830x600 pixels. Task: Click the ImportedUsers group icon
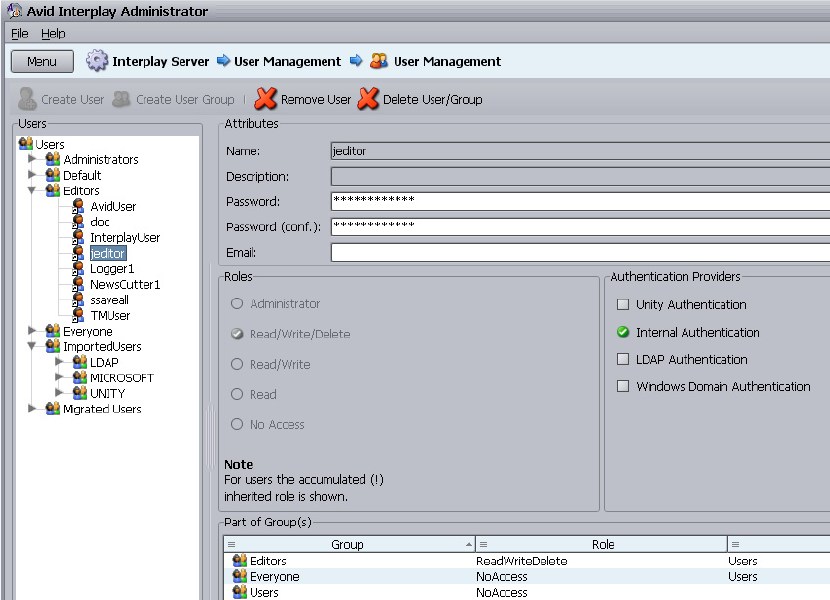[52, 346]
